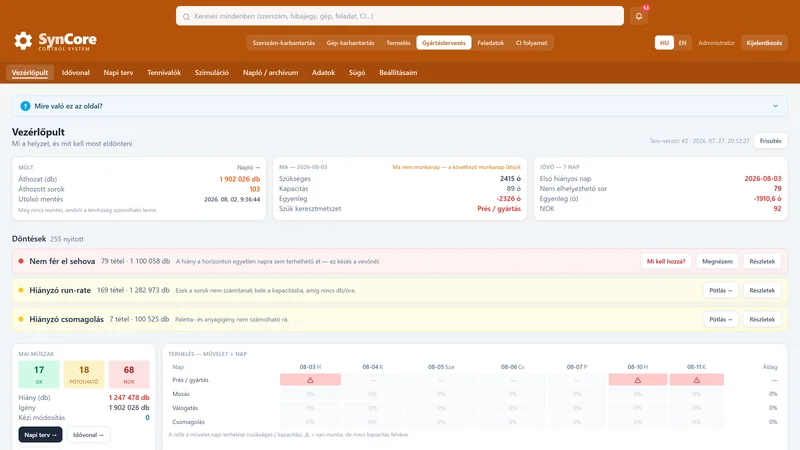
Task: Open Gép-karbantartás module
Action: pos(351,43)
